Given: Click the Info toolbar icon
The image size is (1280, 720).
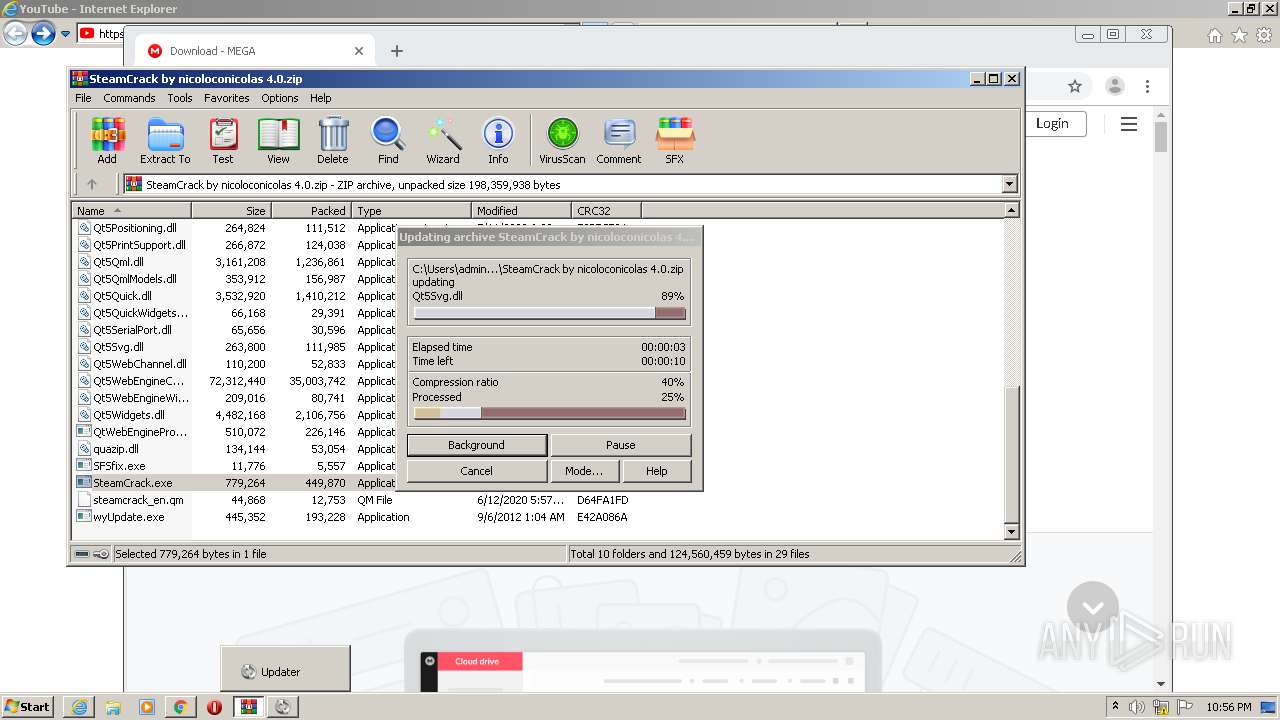Looking at the screenshot, I should click(x=498, y=140).
